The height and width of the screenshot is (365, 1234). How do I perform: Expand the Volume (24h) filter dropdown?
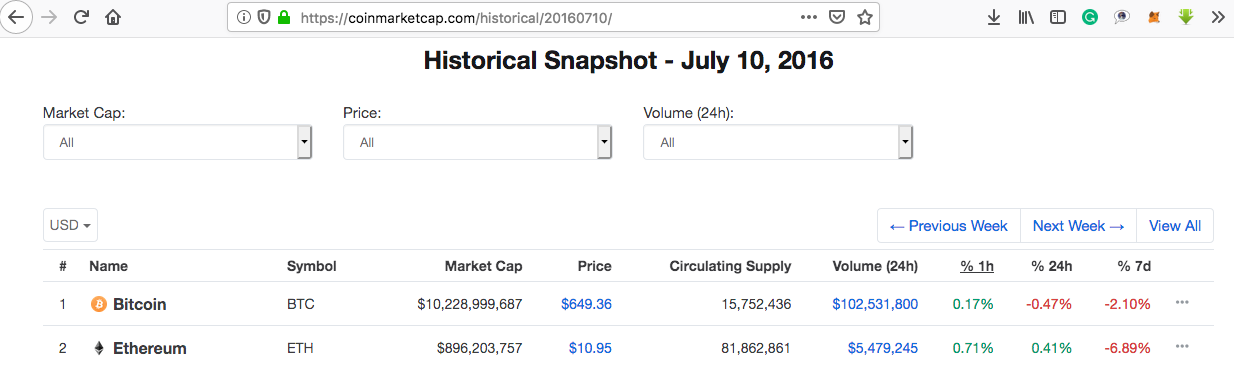click(777, 142)
